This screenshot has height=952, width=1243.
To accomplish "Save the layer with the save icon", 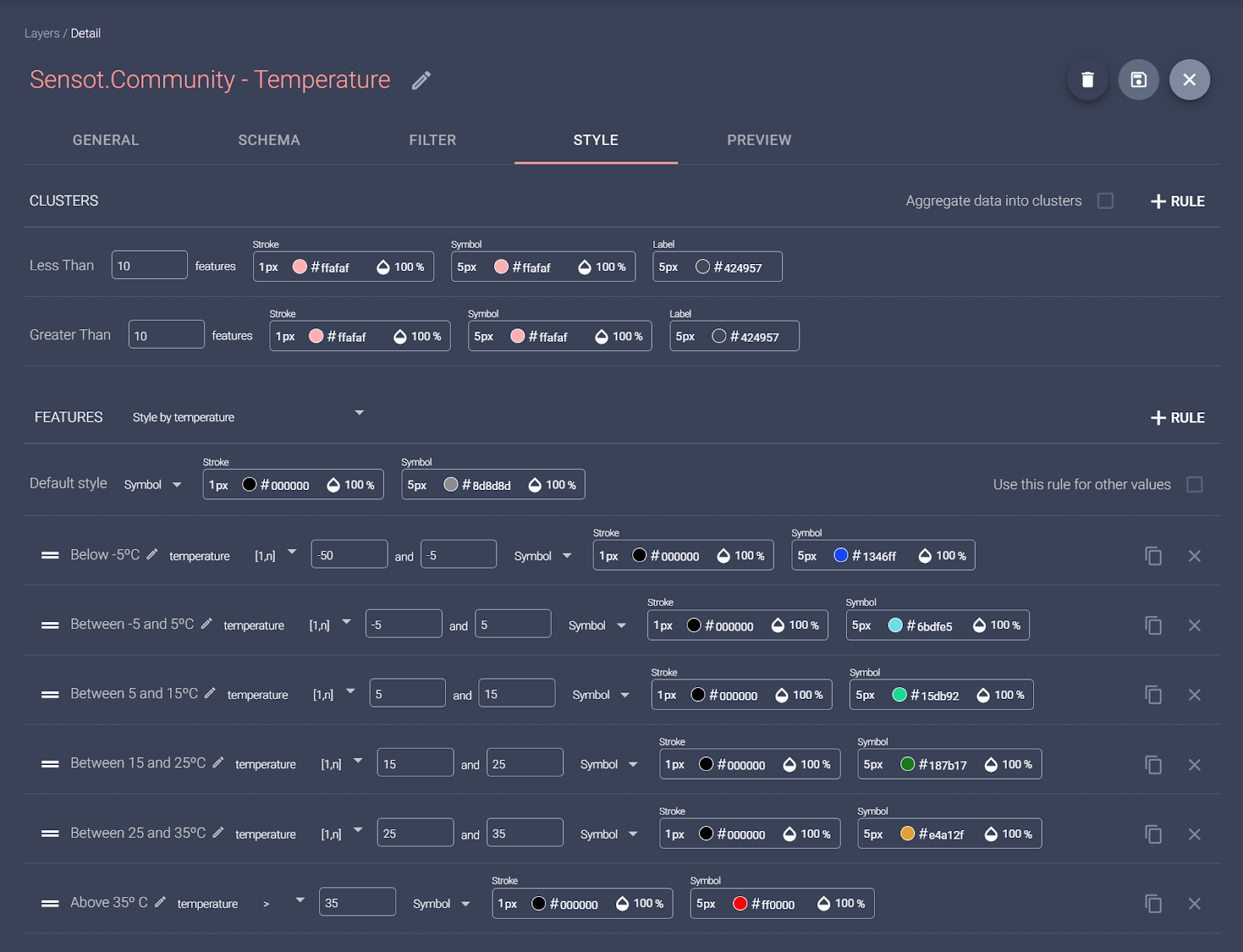I will [1138, 79].
